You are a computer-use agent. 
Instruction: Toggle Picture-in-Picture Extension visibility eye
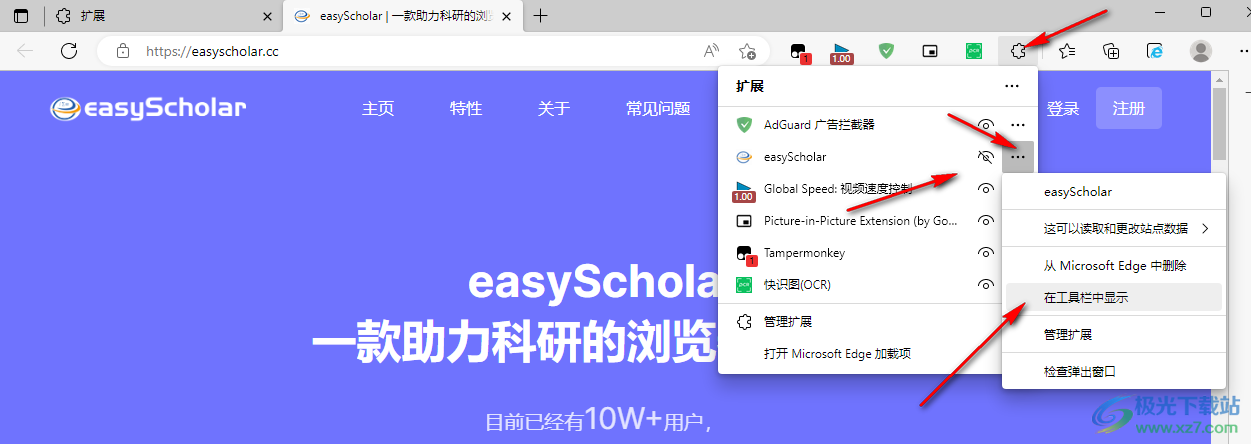click(986, 221)
